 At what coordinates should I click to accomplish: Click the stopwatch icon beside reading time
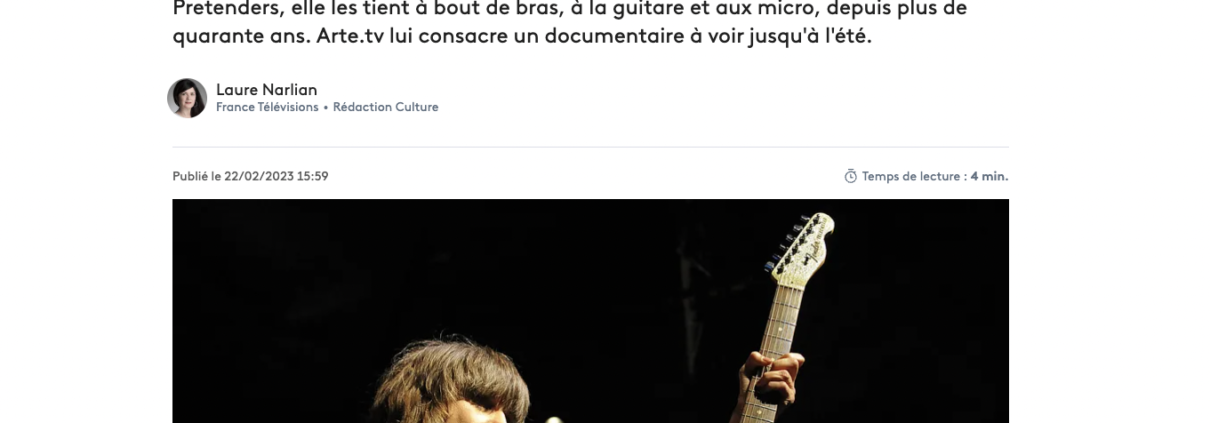coord(851,176)
